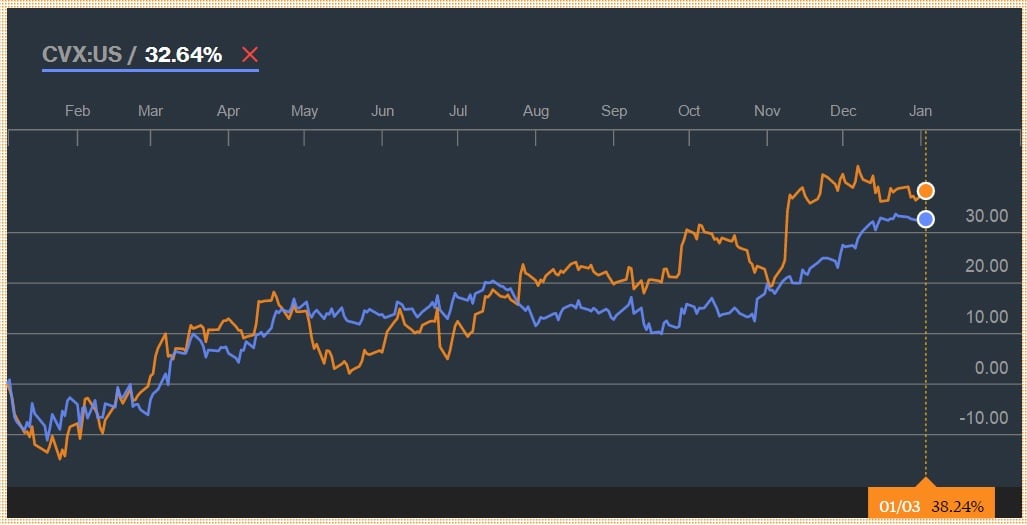
Task: Click the orange endpoint circle marker
Action: pos(926,191)
